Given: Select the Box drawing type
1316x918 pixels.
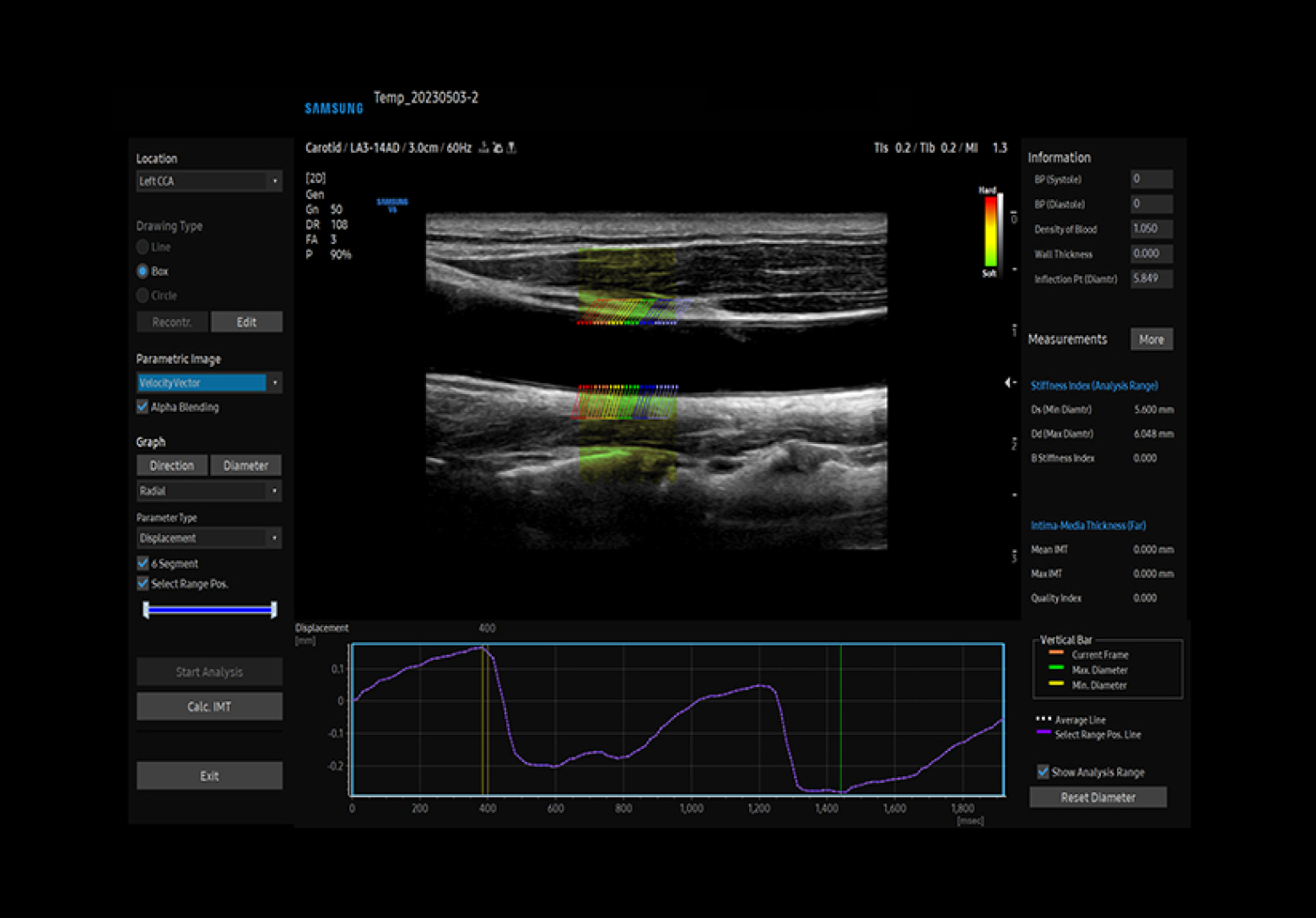Looking at the screenshot, I should [143, 271].
